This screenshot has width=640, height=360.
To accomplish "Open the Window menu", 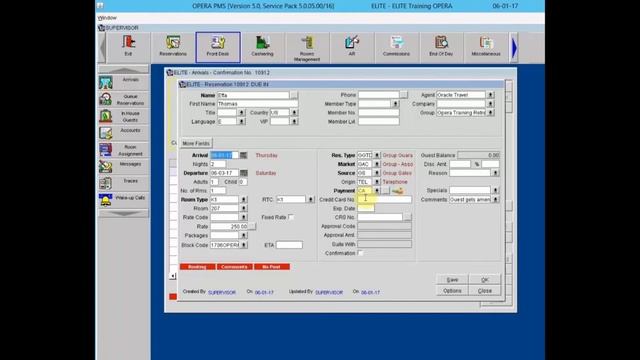I will [x=107, y=18].
